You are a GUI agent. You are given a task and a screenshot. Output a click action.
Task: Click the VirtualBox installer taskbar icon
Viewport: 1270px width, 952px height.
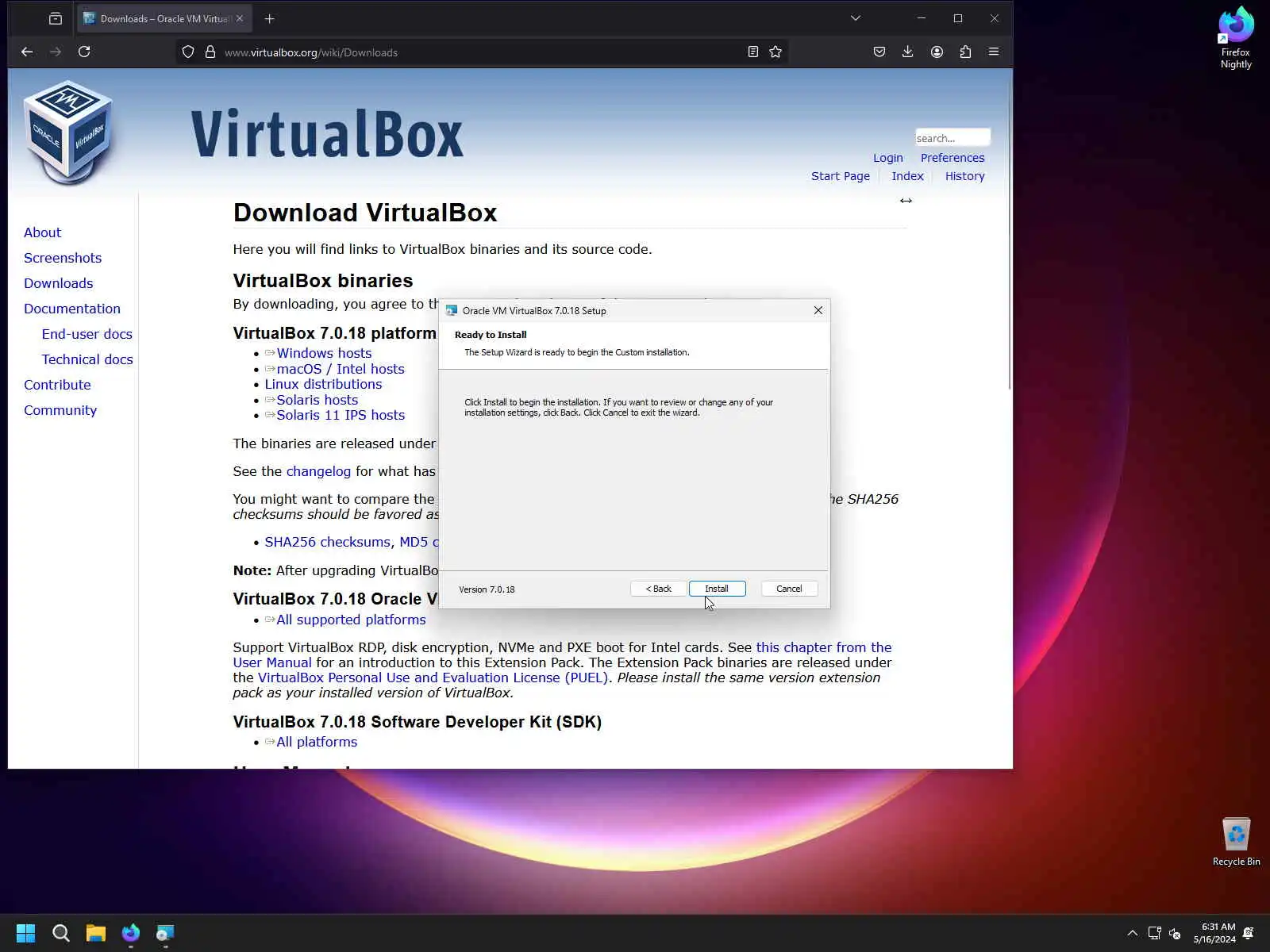(165, 933)
